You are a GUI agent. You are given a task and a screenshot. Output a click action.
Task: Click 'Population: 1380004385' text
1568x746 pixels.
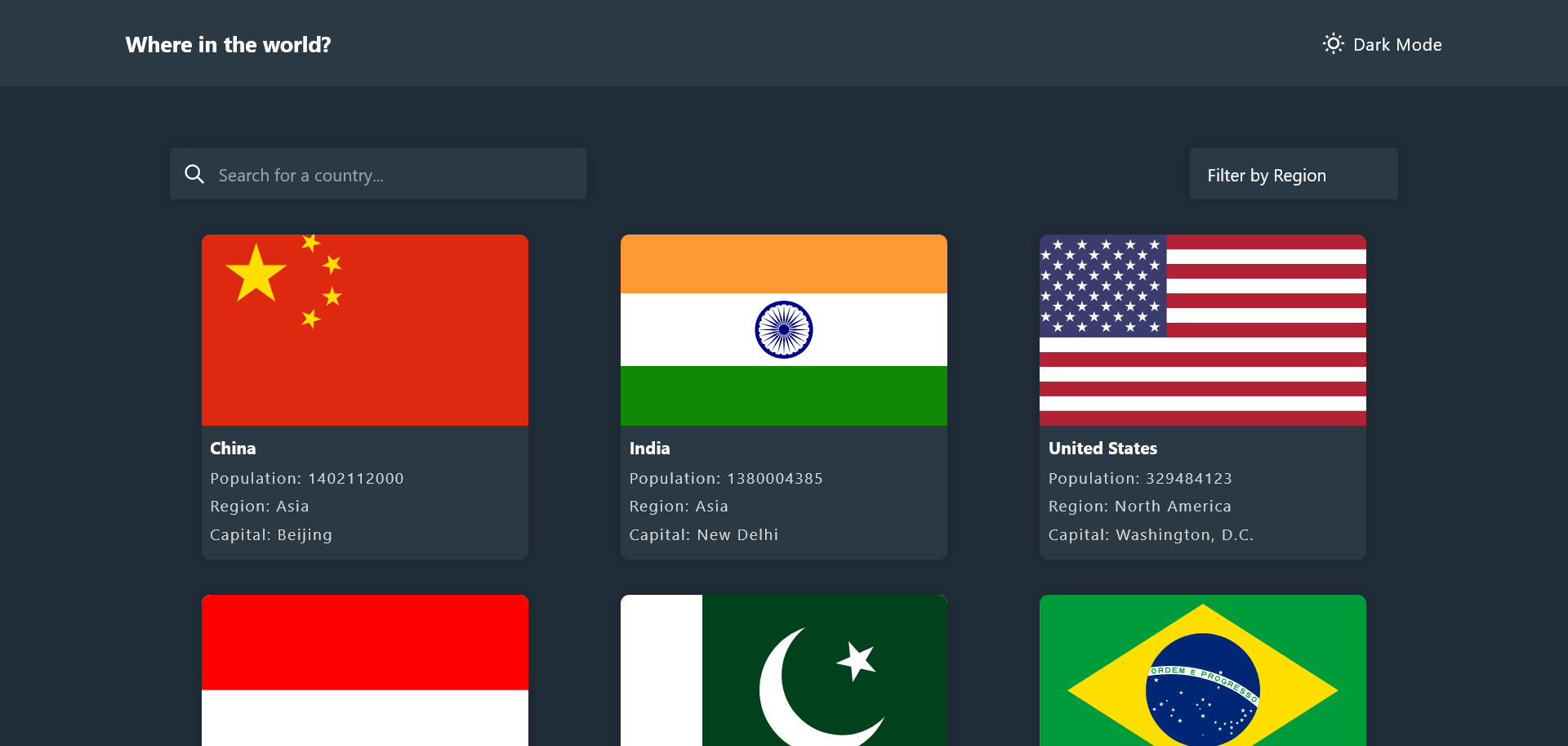click(x=726, y=479)
